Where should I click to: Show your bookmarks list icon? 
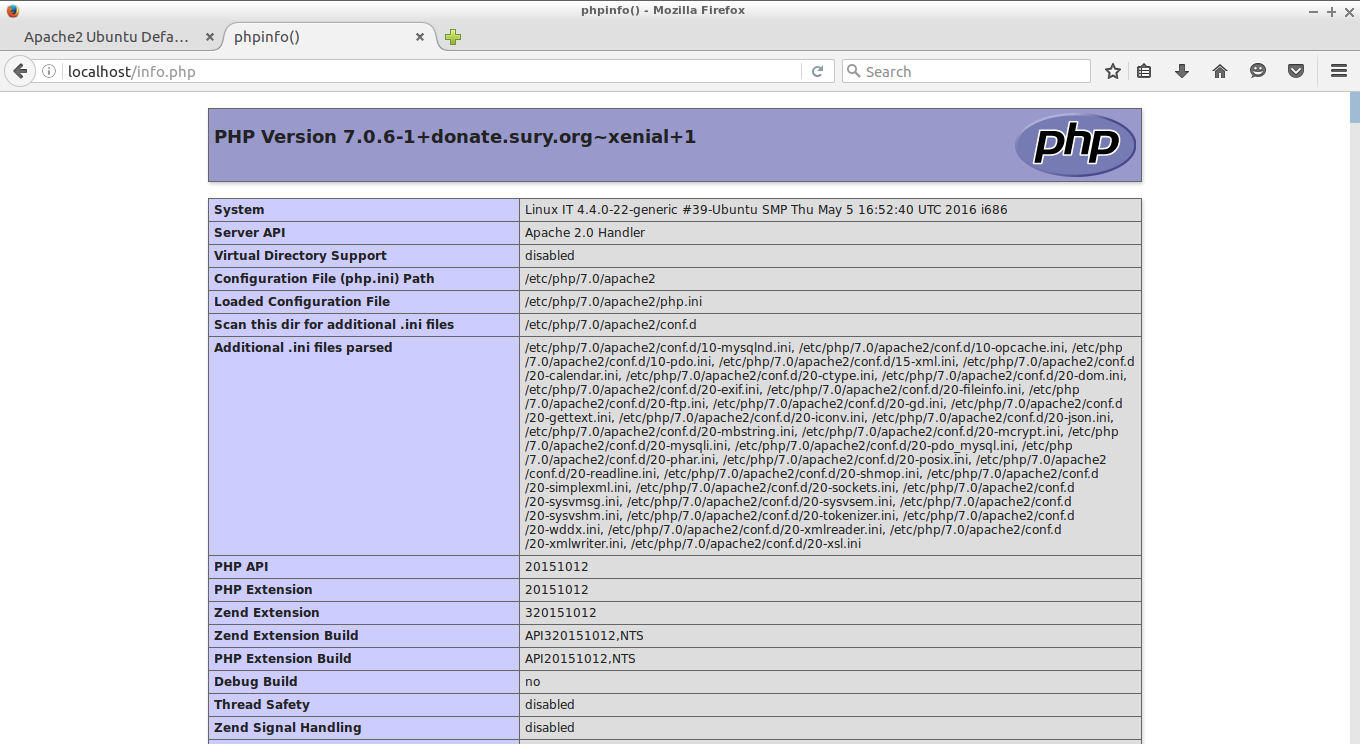[x=1145, y=71]
